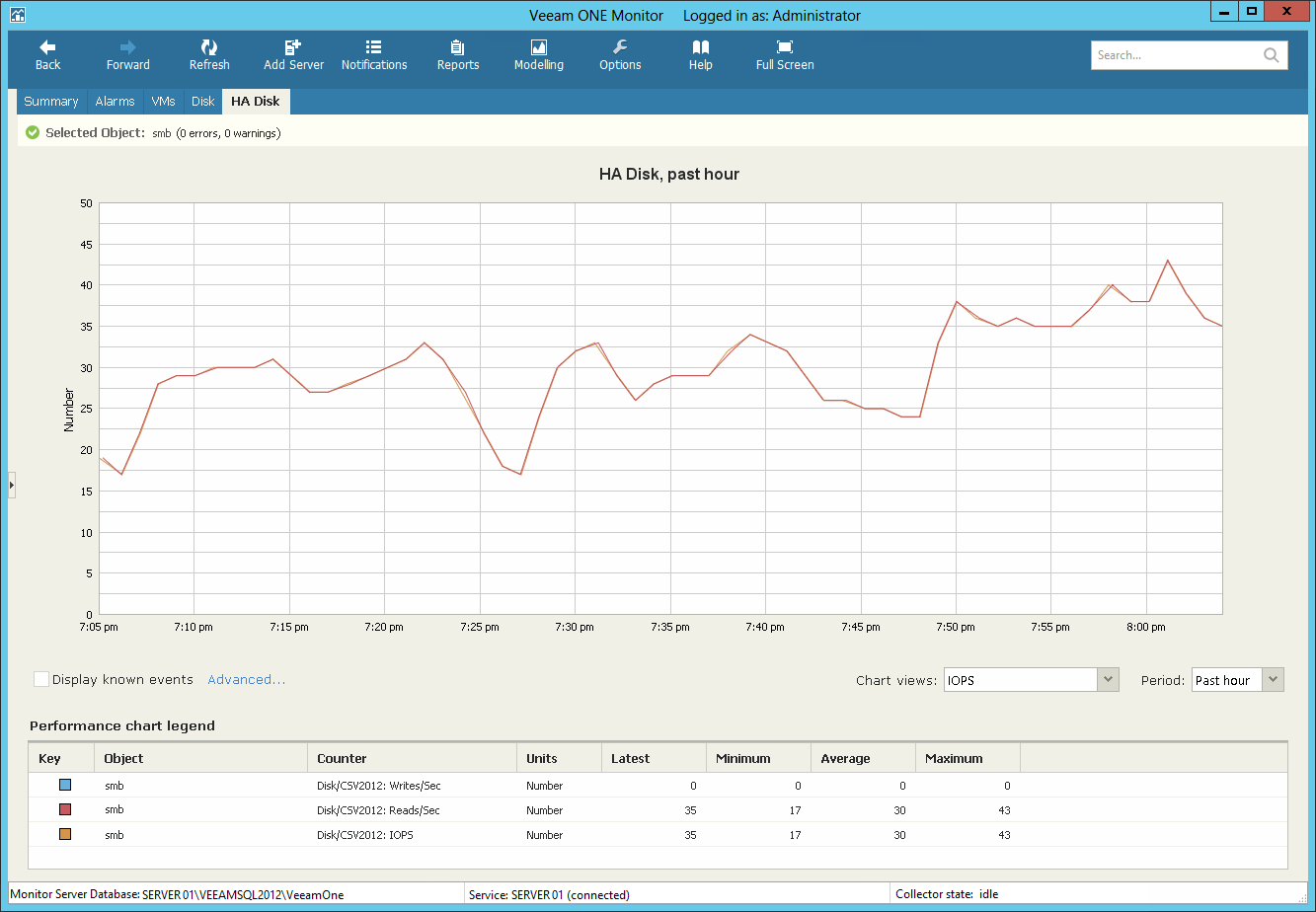Viewport: 1316px width, 912px height.
Task: Select the Disk/CSV2012: IOPS row
Action: pos(658,835)
